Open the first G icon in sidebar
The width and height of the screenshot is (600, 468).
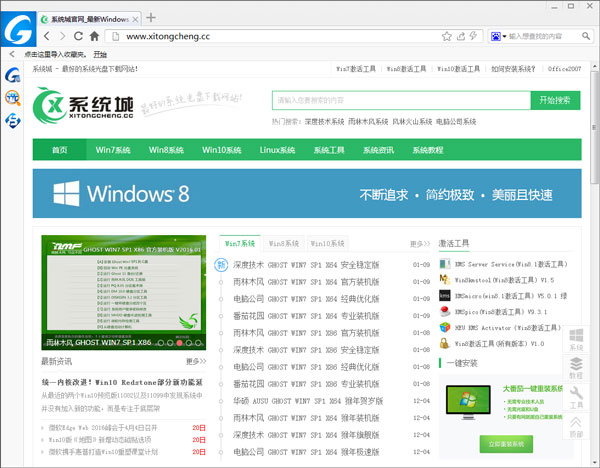click(x=13, y=75)
